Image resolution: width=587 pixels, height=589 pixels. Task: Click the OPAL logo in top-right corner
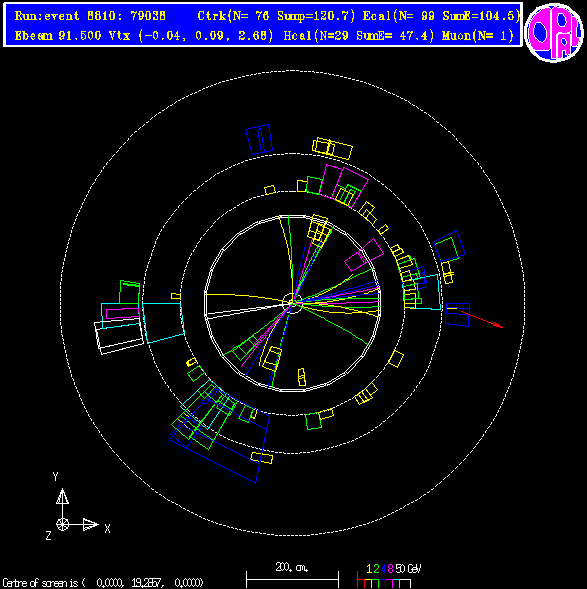click(x=554, y=32)
